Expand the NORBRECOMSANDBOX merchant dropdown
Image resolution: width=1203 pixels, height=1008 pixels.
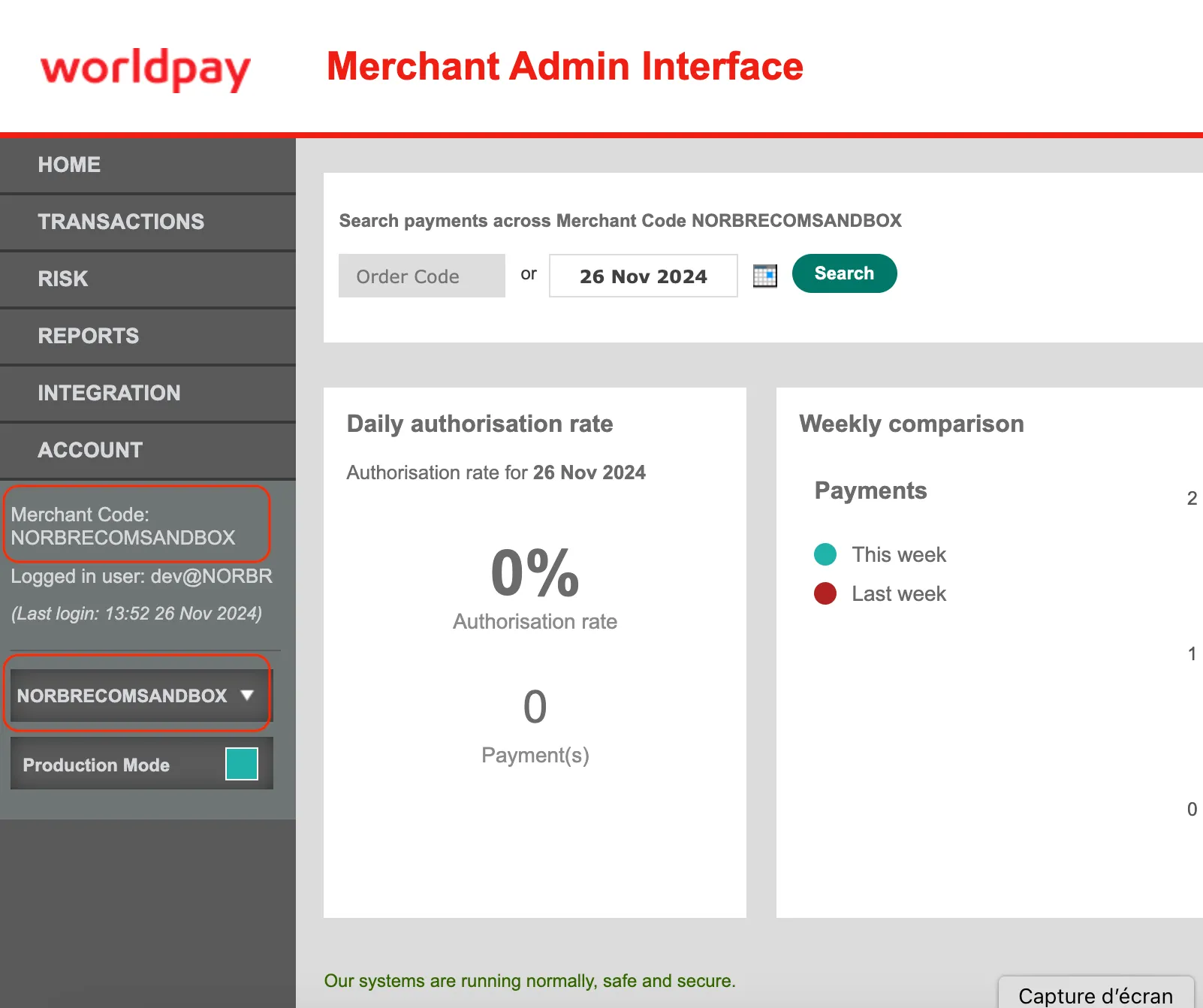click(x=141, y=696)
